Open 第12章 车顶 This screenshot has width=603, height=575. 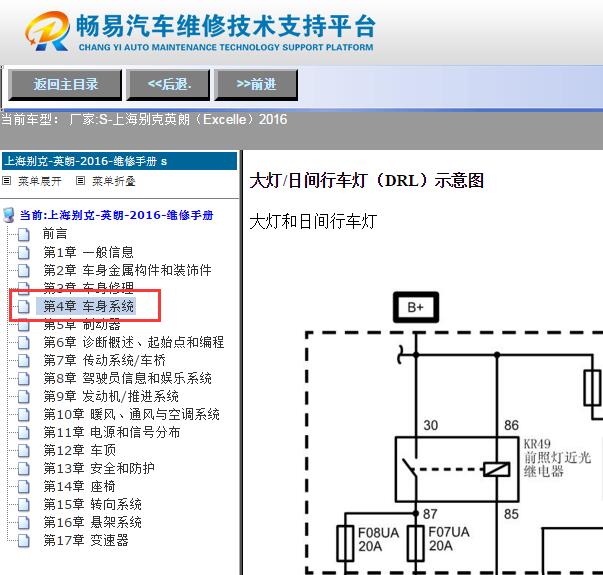(80, 450)
